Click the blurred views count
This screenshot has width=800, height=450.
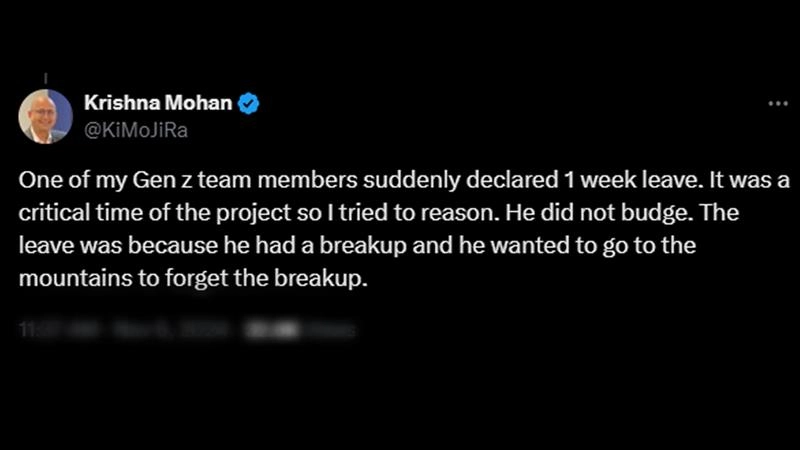(300, 329)
